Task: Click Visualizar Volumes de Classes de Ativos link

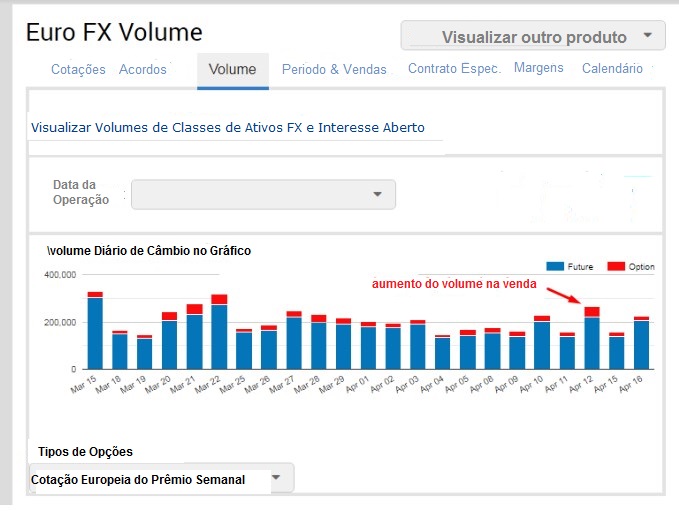Action: tap(228, 128)
